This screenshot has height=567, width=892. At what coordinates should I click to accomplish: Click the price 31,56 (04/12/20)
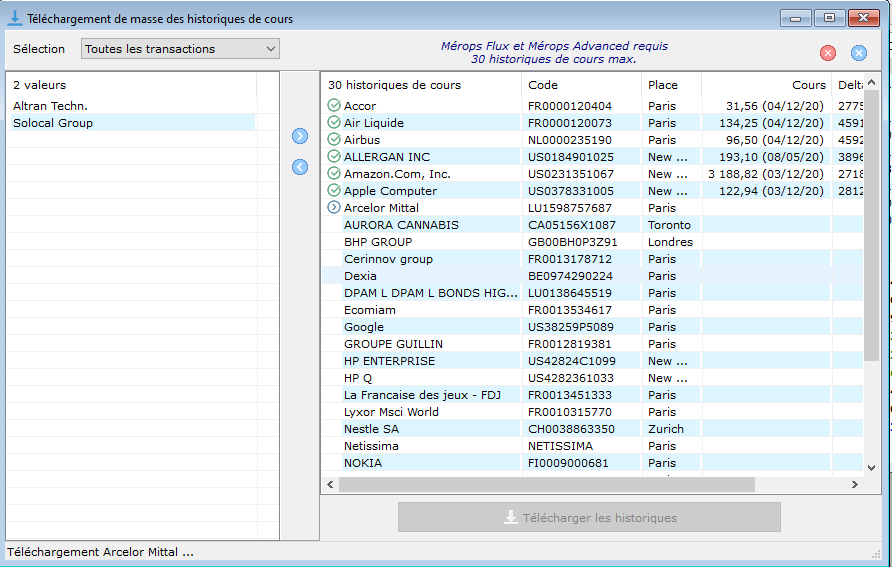click(775, 106)
